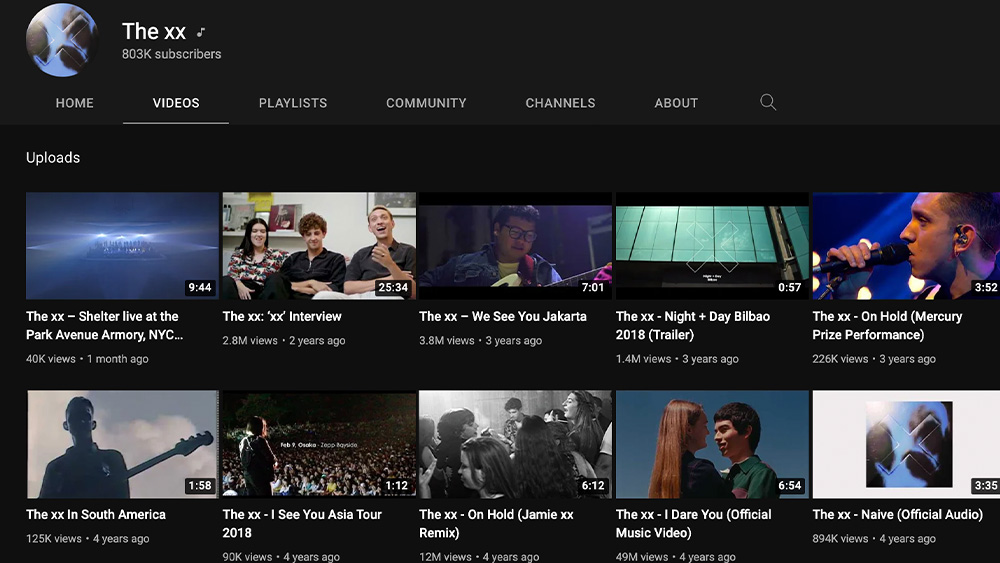Click the 9:44 duration badge
This screenshot has width=1000, height=563.
pos(200,288)
